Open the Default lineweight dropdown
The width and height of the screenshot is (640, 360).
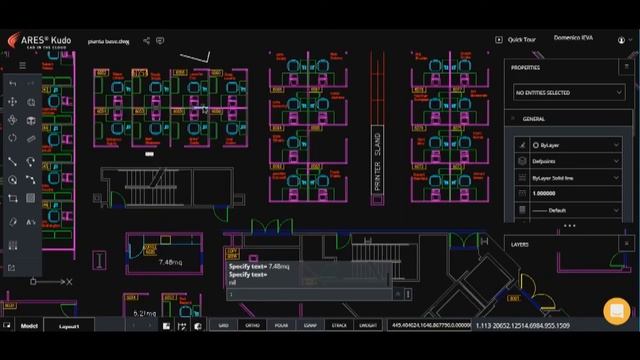575,210
